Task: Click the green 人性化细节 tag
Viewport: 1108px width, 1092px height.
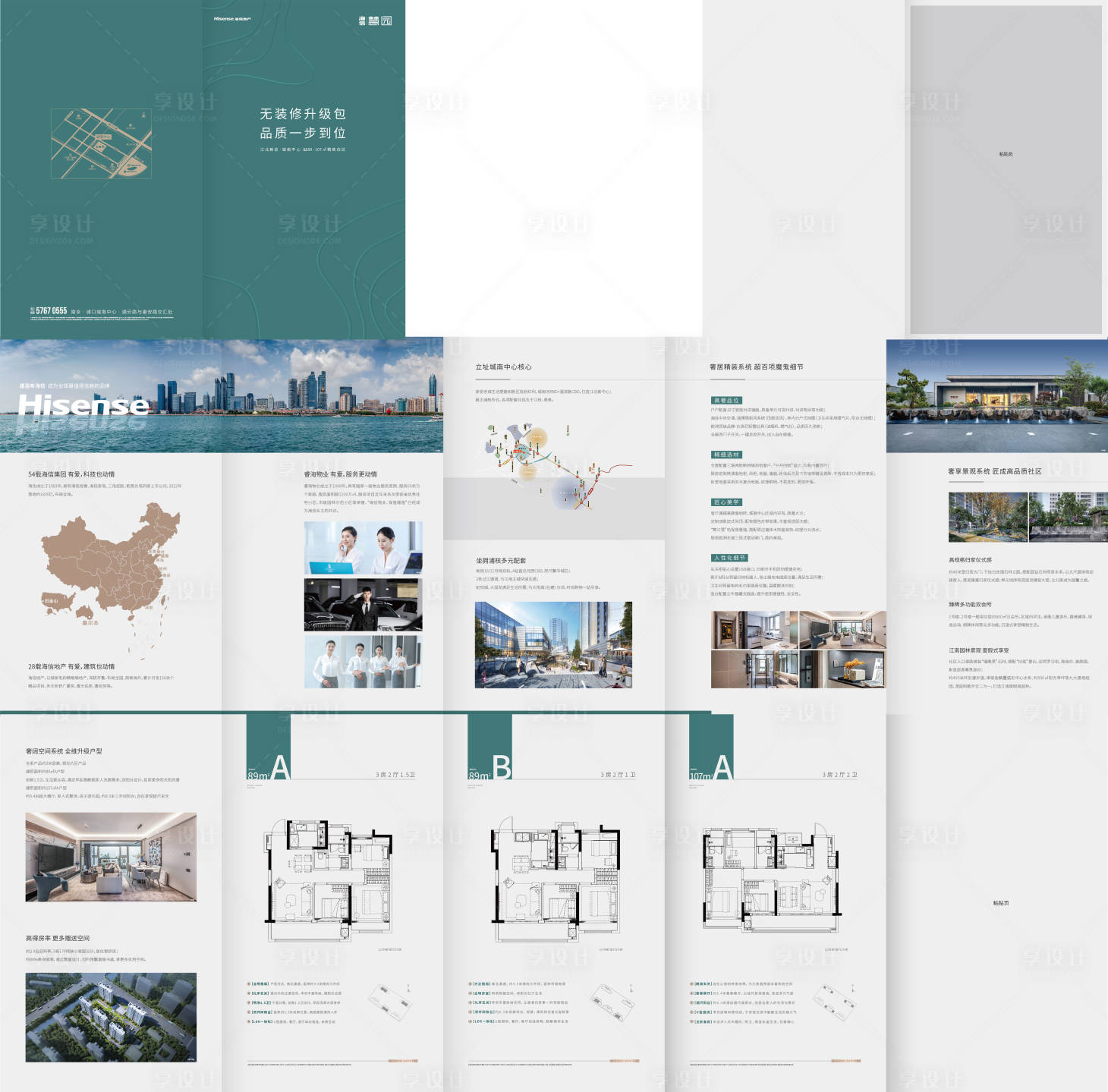Action: [729, 558]
